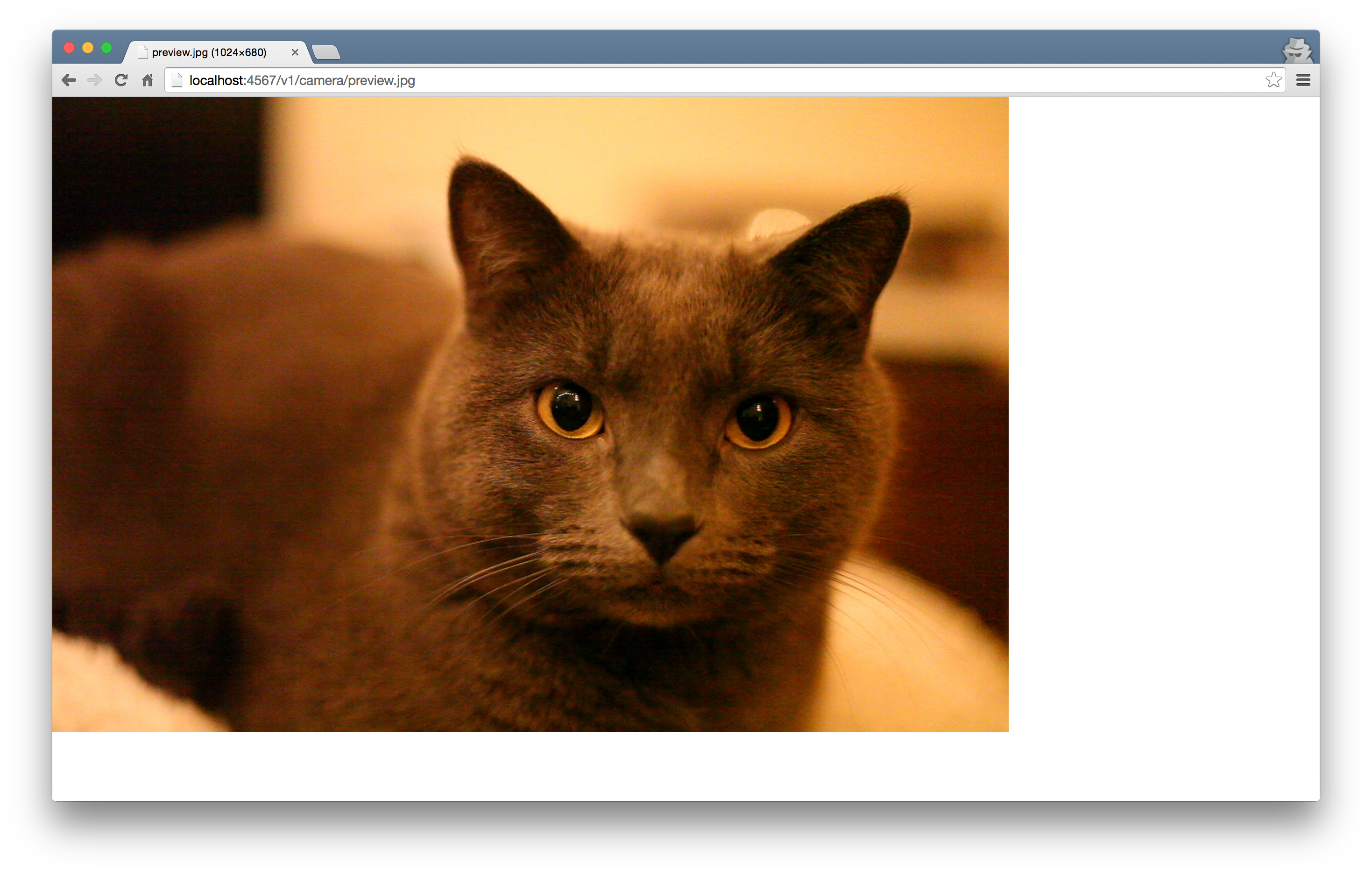Close the preview.jpg tab

pos(295,52)
